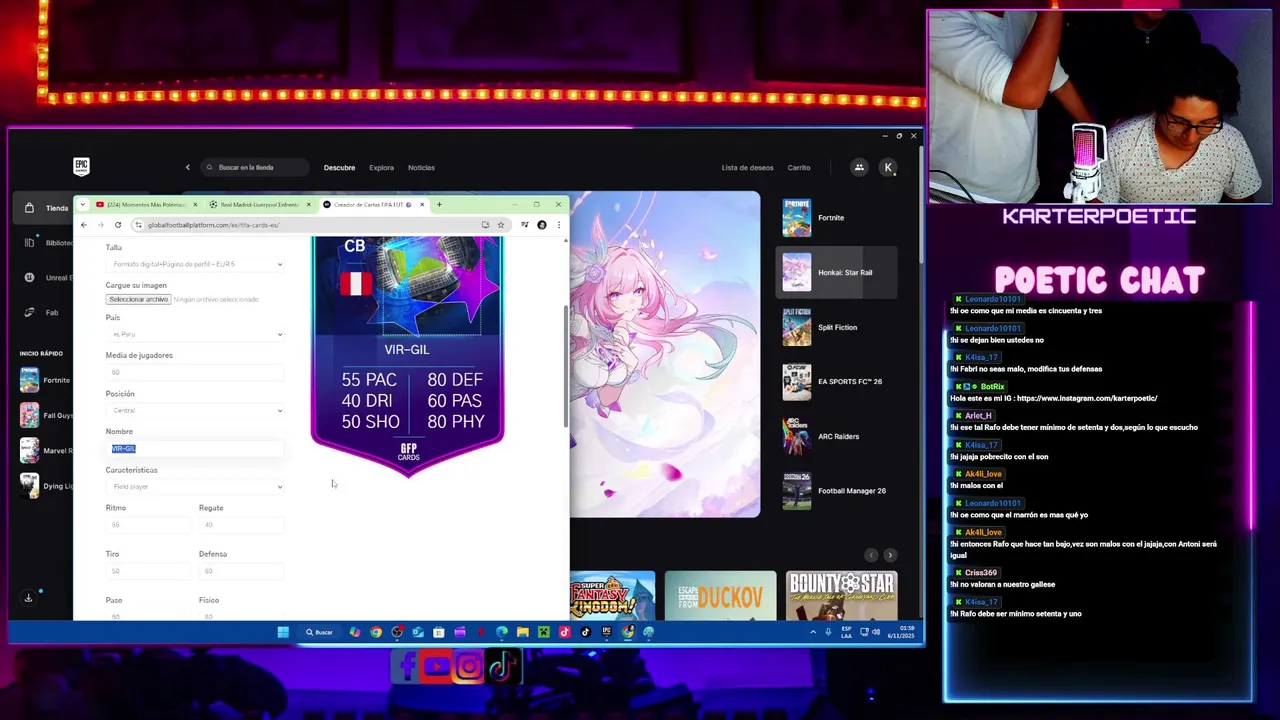The image size is (1280, 720).
Task: Open Super Fantasy Kingdom thumbnail
Action: pyautogui.click(x=612, y=596)
